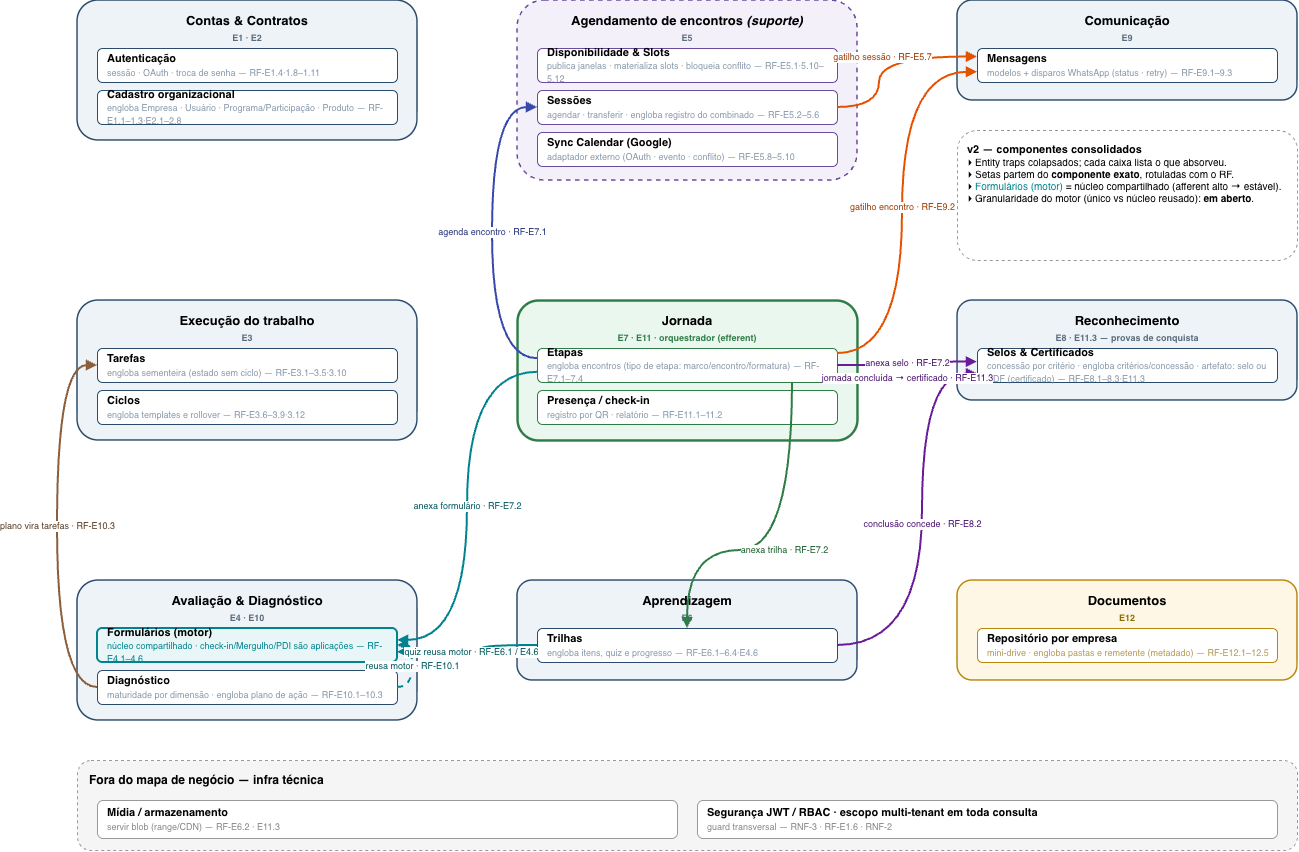Click the 'Entity traps colapsados' note line
1299x852 pixels.
point(1097,162)
